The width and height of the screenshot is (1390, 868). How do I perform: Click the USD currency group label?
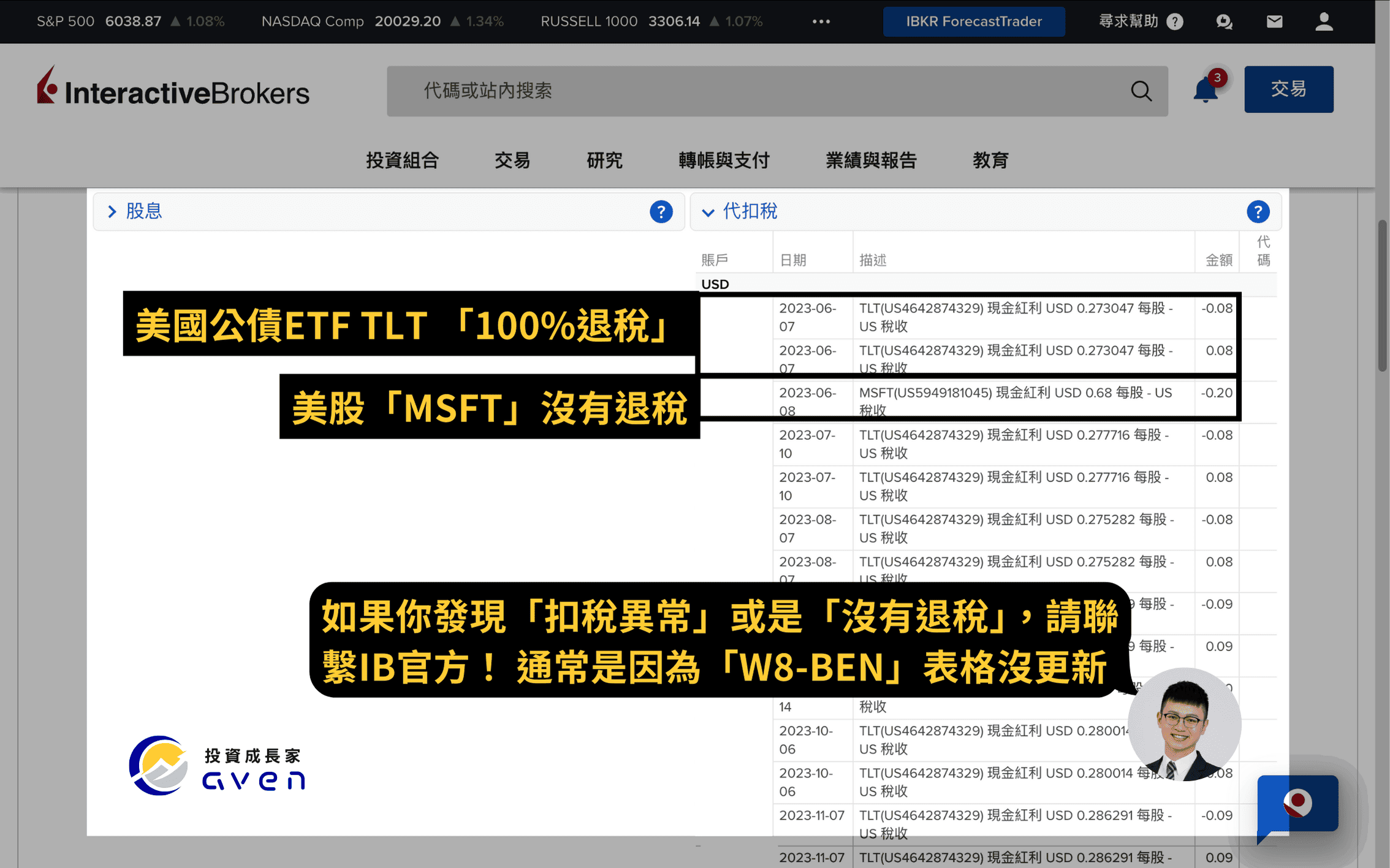pyautogui.click(x=715, y=284)
